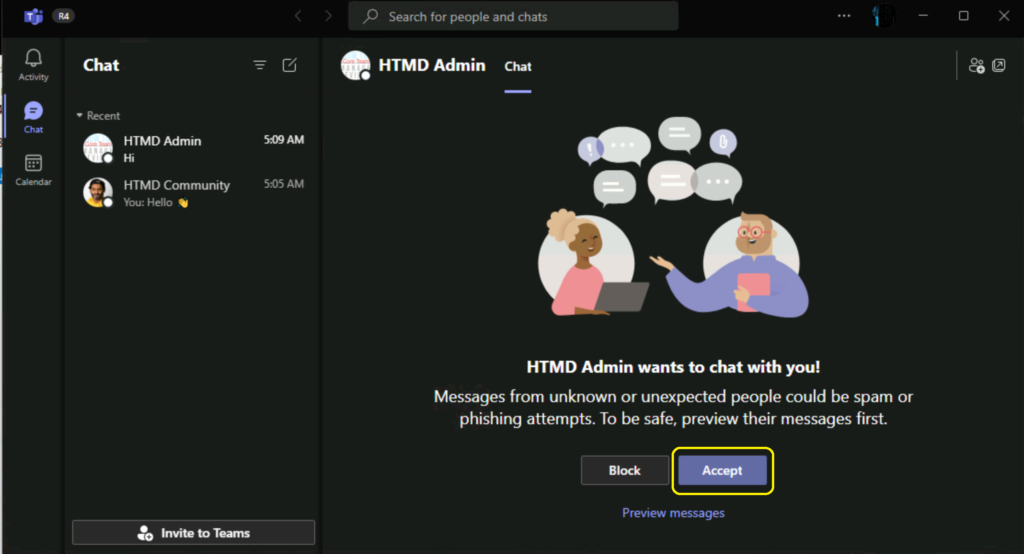Maximize the Teams window

(x=963, y=16)
